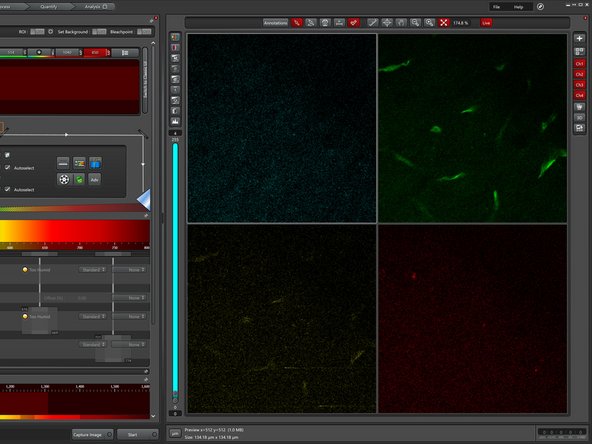Image resolution: width=592 pixels, height=444 pixels.
Task: Open the Analysis workflow tab
Action: click(x=95, y=6)
